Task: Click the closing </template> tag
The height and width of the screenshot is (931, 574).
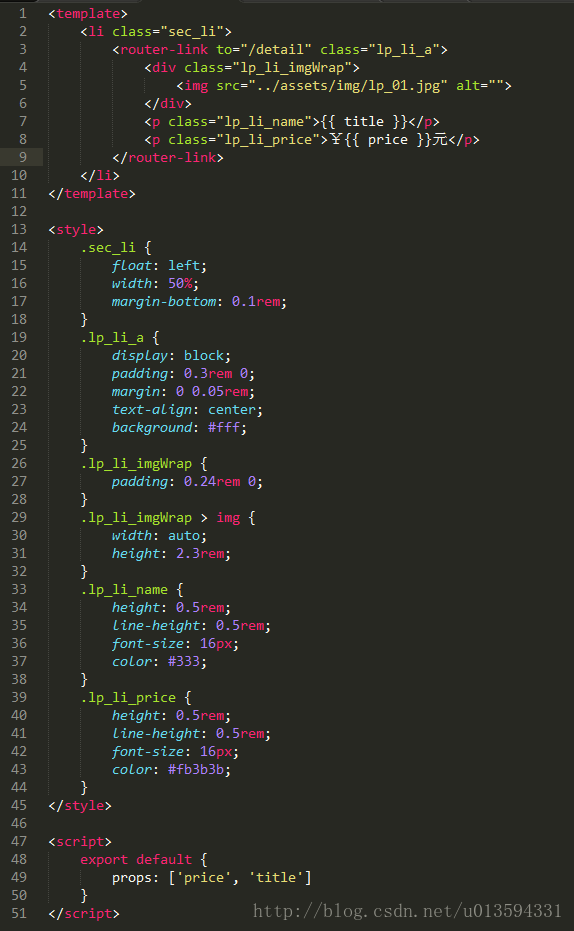Action: [92, 194]
